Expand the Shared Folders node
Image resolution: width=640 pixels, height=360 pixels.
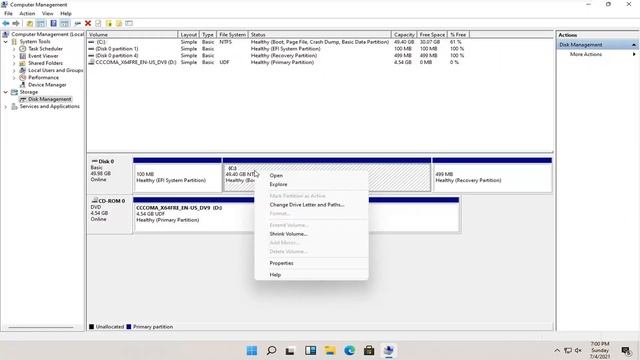pos(14,63)
